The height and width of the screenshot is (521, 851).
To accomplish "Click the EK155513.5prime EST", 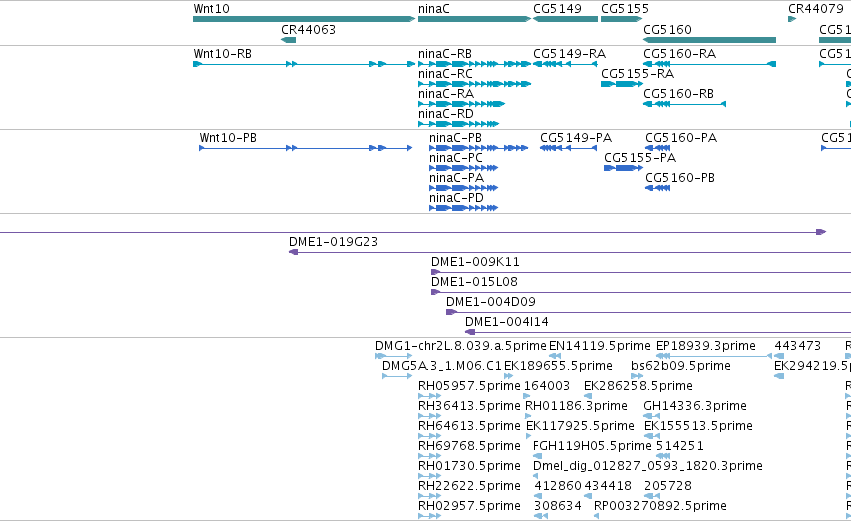I will 652,436.
